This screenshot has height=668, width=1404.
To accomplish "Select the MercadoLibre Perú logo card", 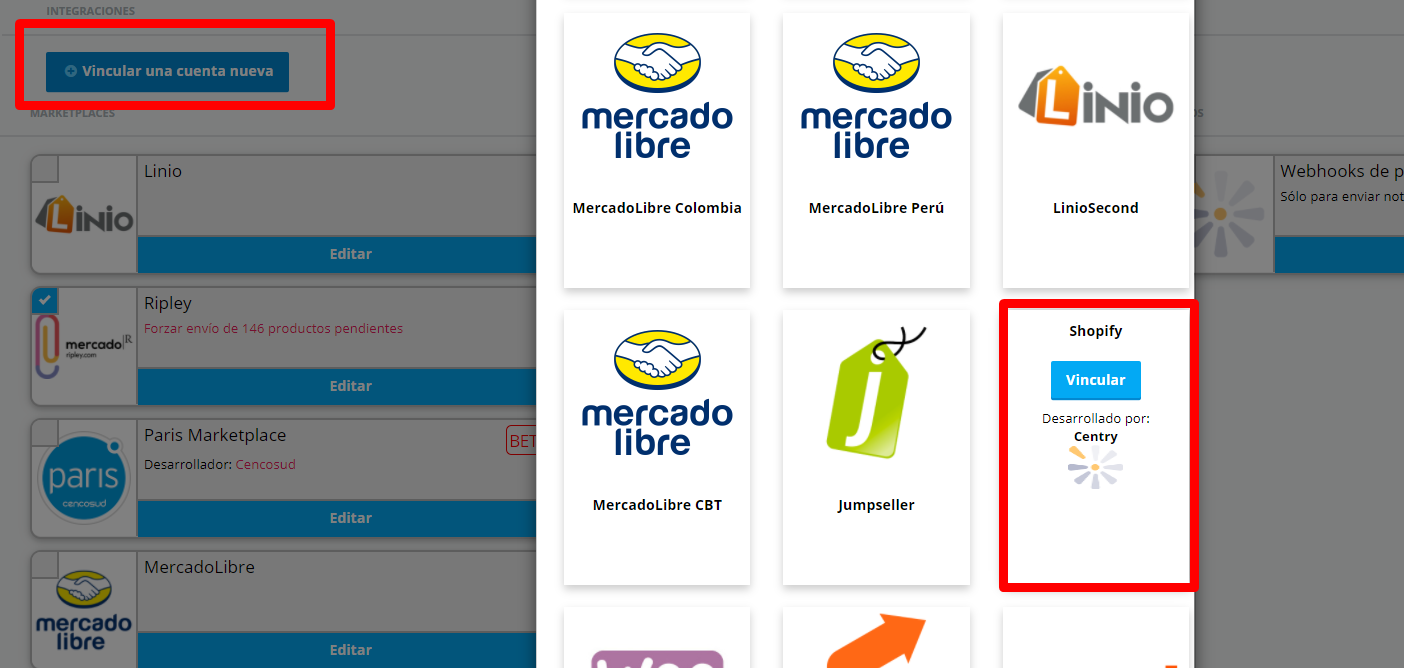I will (876, 150).
